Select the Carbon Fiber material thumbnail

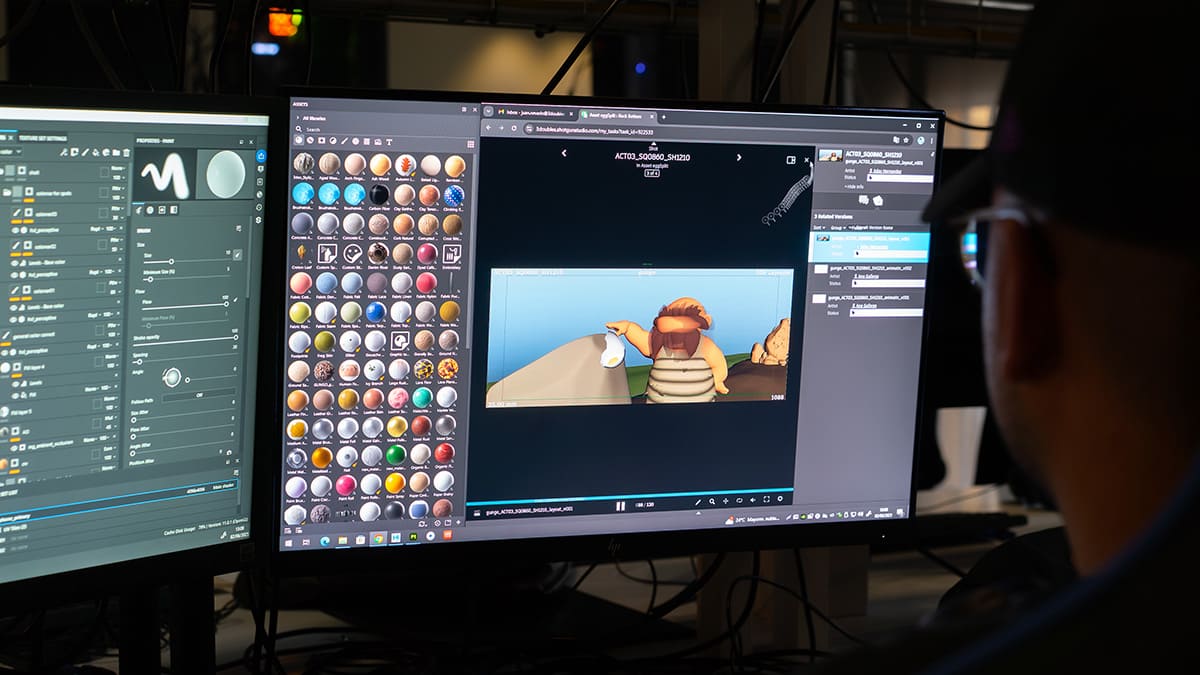pyautogui.click(x=379, y=194)
